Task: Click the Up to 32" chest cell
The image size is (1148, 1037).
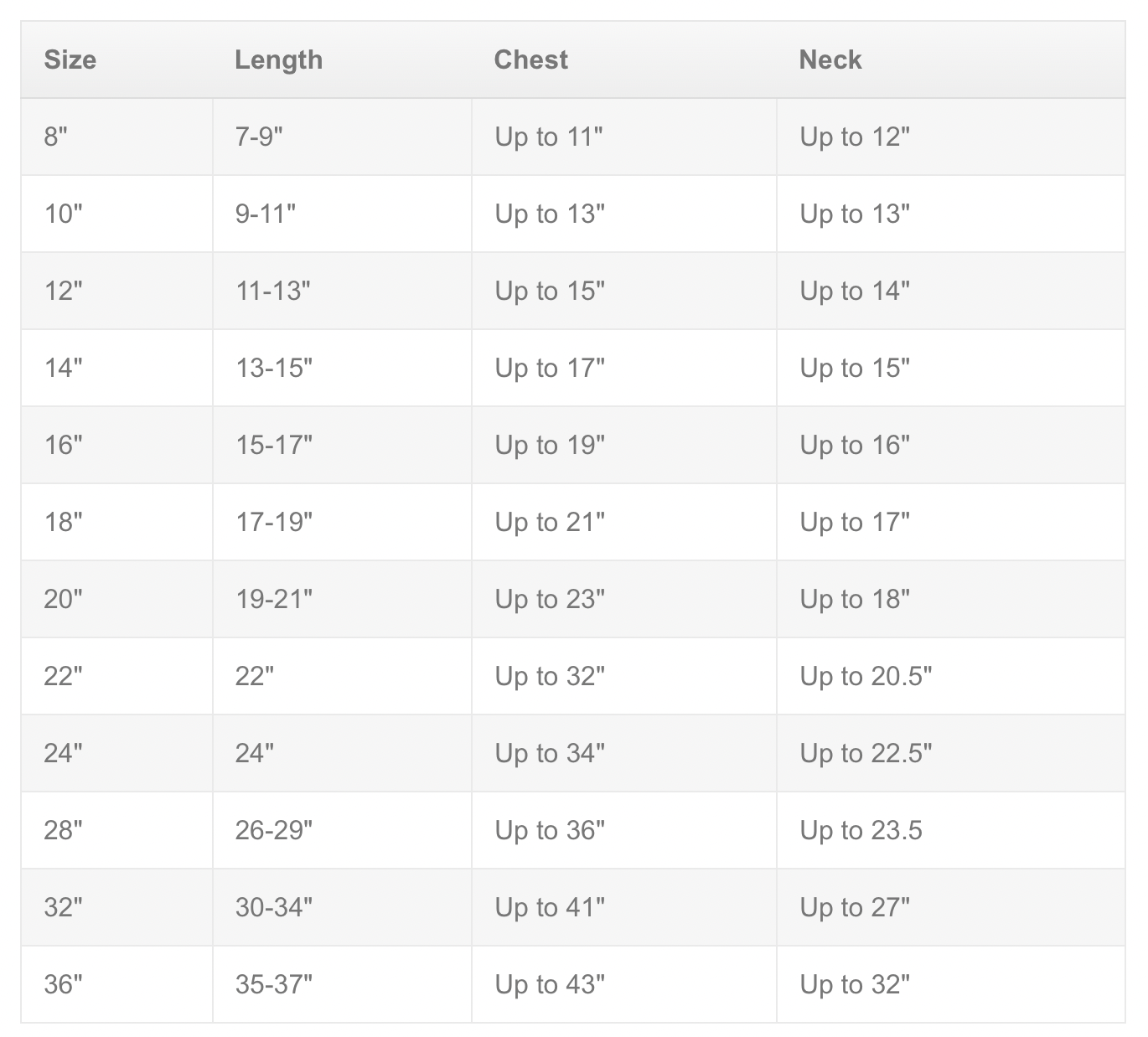Action: pyautogui.click(x=624, y=676)
